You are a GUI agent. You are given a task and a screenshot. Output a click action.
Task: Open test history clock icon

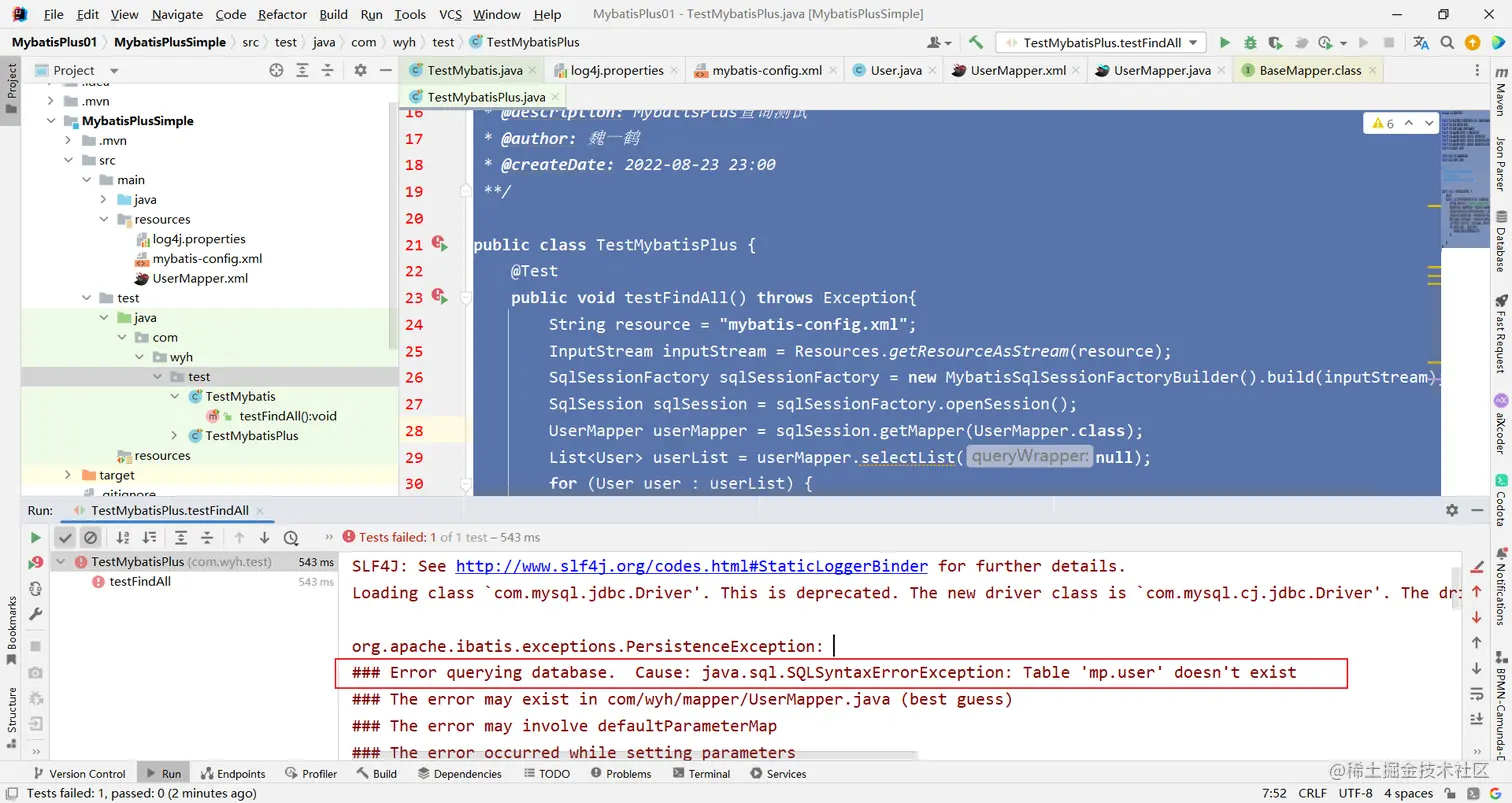[291, 537]
